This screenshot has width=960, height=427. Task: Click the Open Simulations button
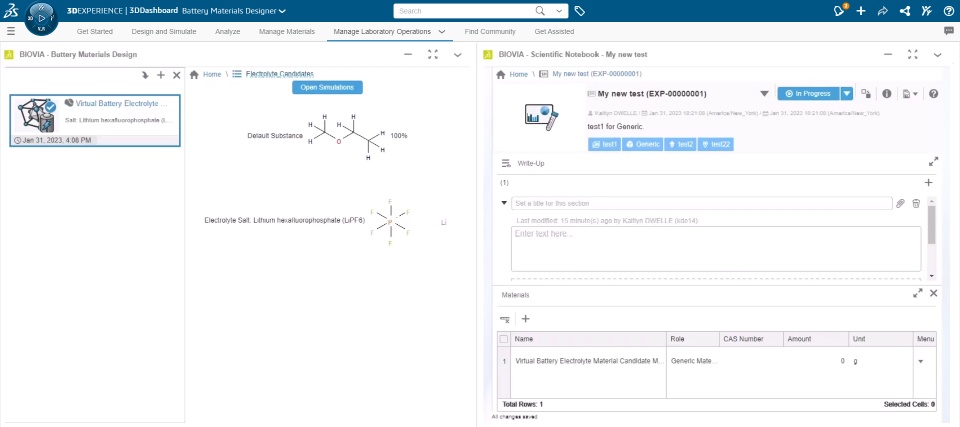click(328, 88)
